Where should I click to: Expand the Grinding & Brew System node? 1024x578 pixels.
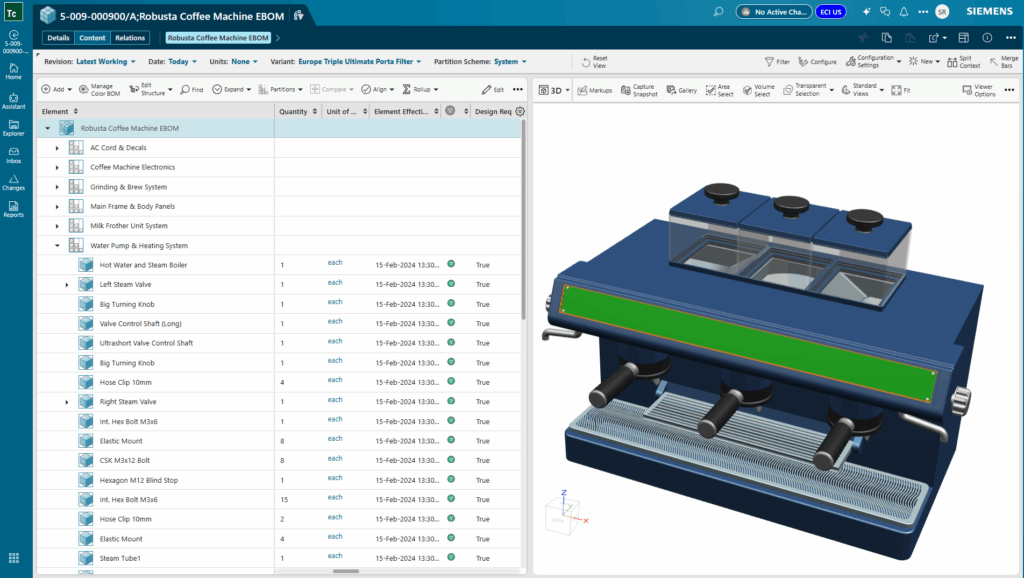click(57, 187)
